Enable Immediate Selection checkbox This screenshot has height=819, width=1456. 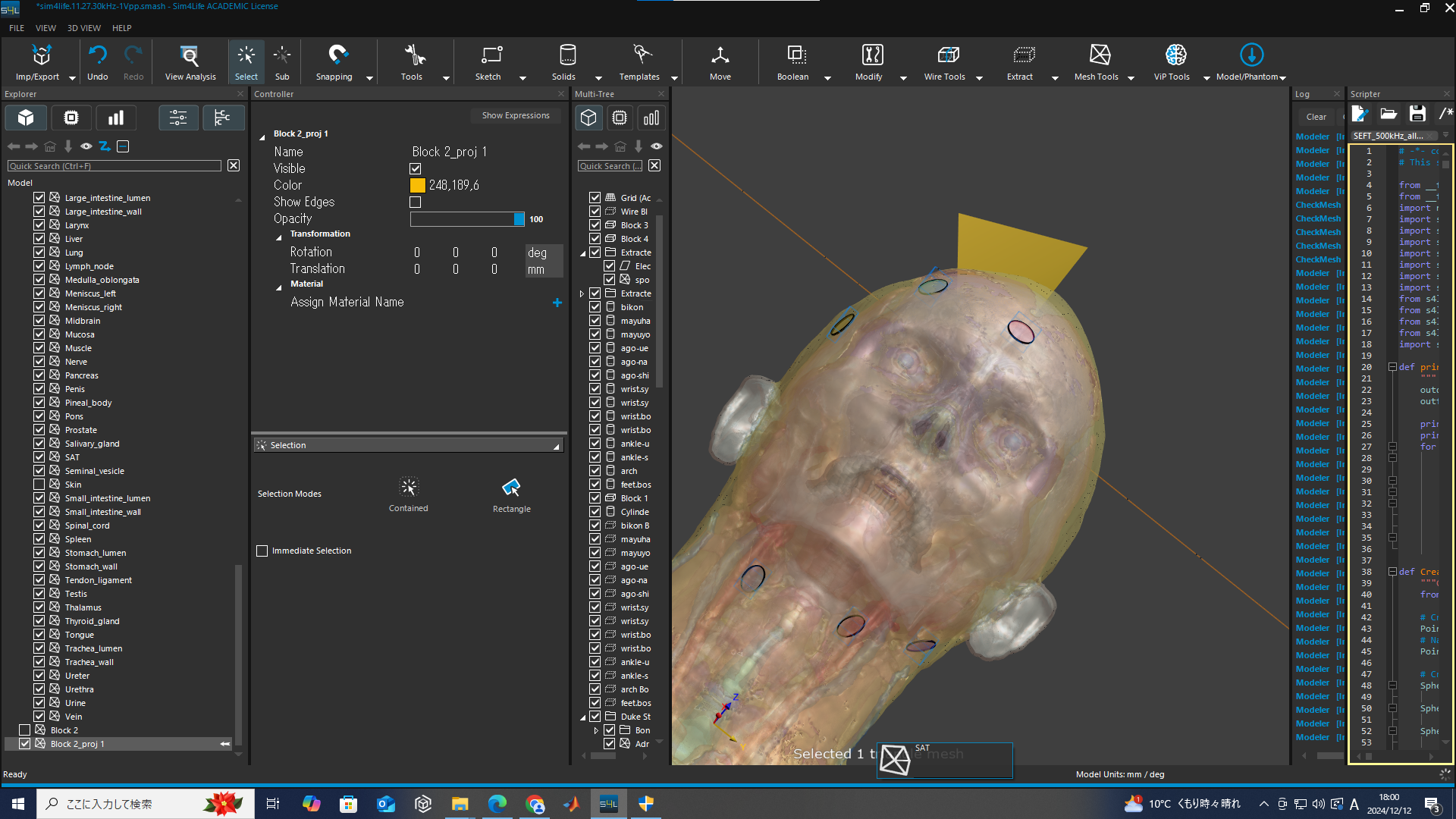[262, 551]
